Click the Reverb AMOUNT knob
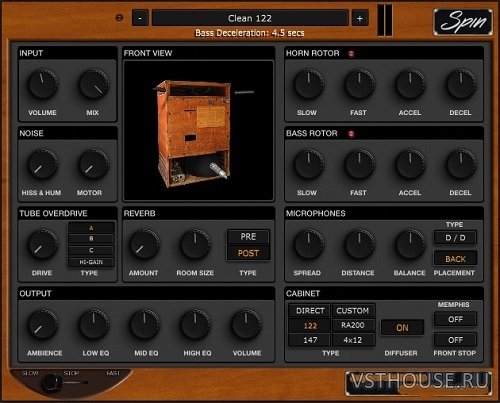The width and height of the screenshot is (500, 403). [144, 244]
